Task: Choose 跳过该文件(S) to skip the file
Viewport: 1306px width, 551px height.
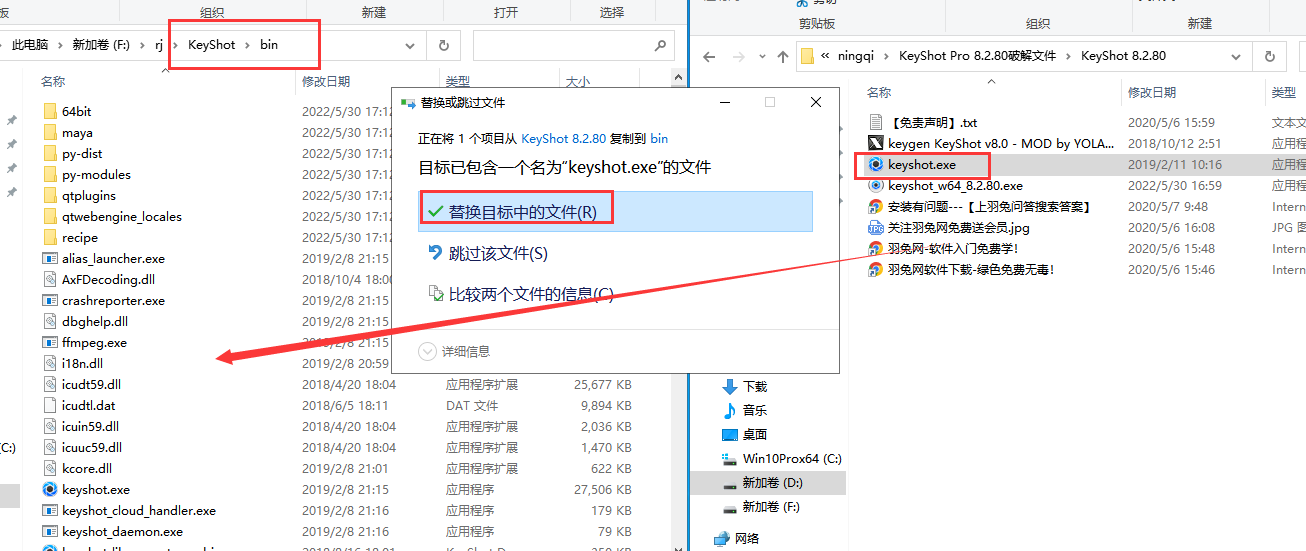Action: (x=498, y=253)
